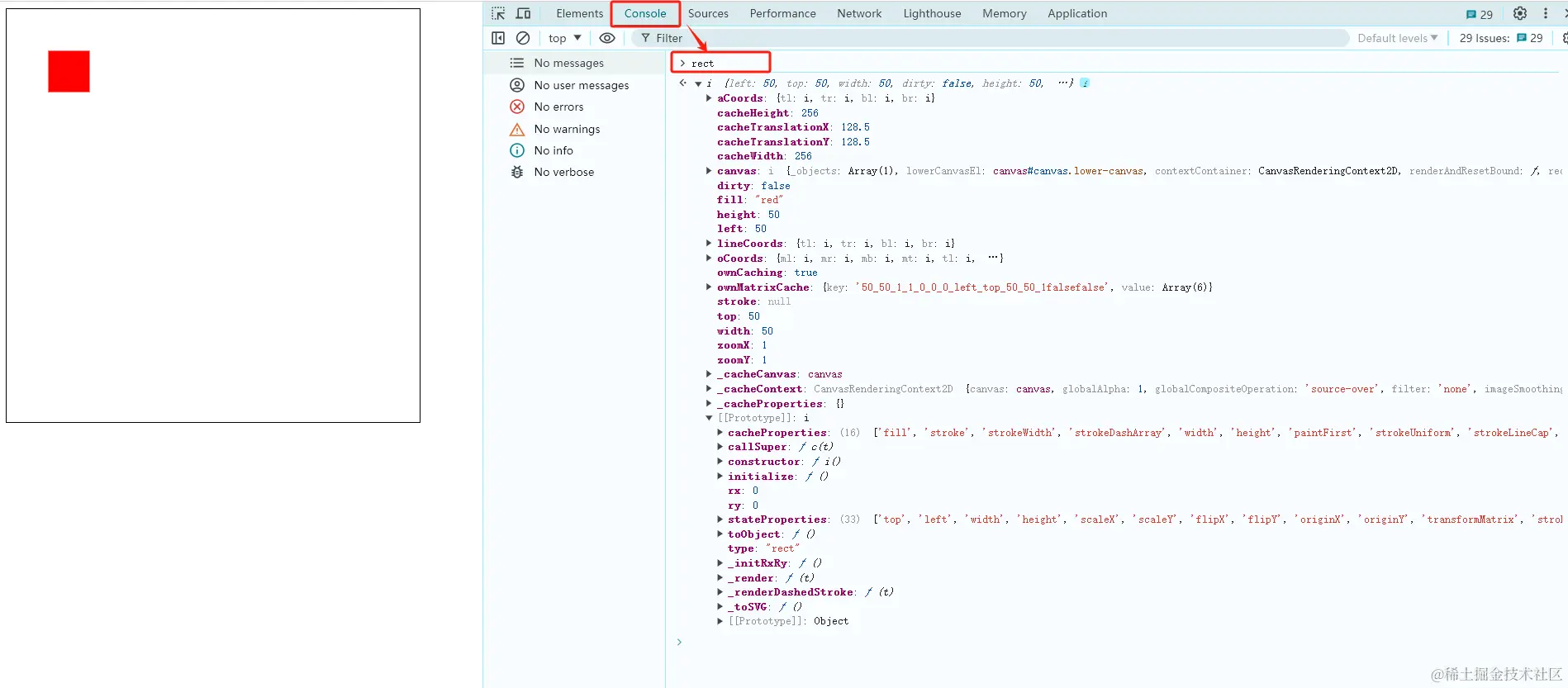Viewport: 1568px width, 688px height.
Task: Open the Lighthouse tab
Action: pyautogui.click(x=932, y=13)
